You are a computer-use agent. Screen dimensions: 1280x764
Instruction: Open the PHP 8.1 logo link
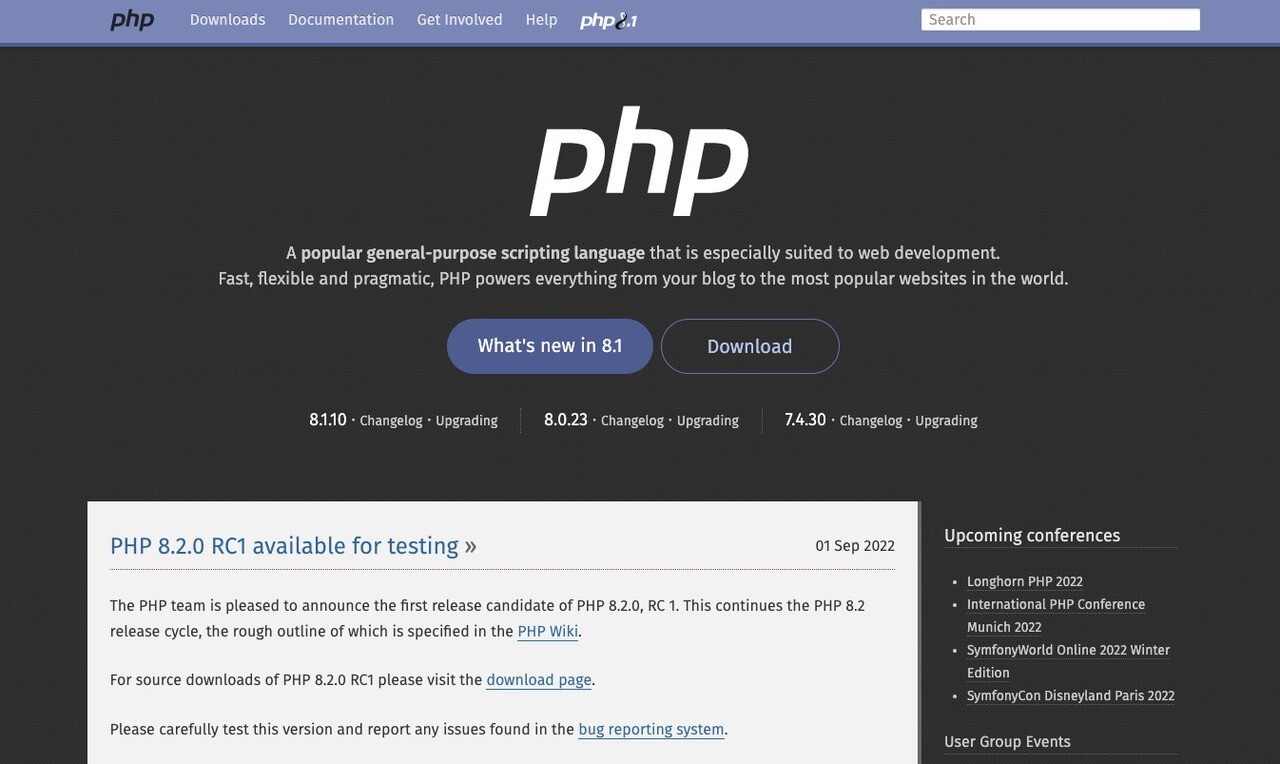pos(608,20)
